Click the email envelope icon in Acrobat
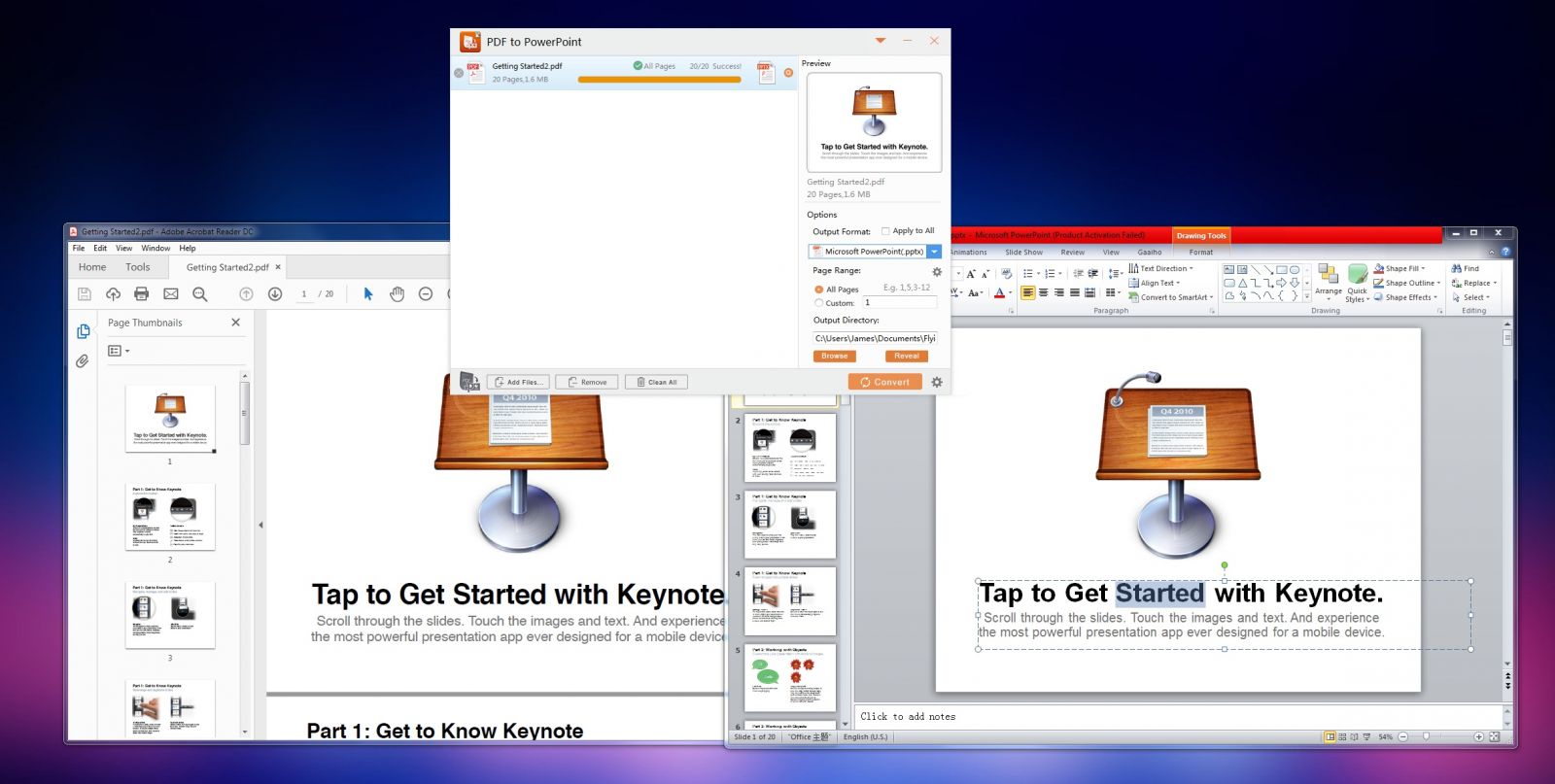1555x784 pixels. point(171,293)
